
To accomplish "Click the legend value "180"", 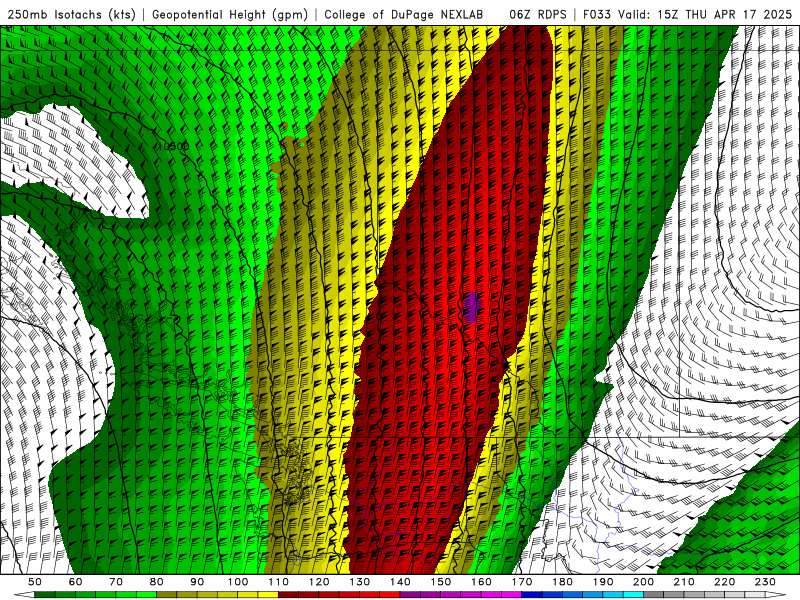I will coord(562,582).
